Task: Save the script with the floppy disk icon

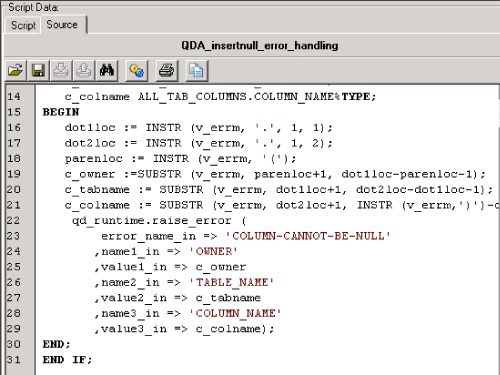Action: point(38,70)
